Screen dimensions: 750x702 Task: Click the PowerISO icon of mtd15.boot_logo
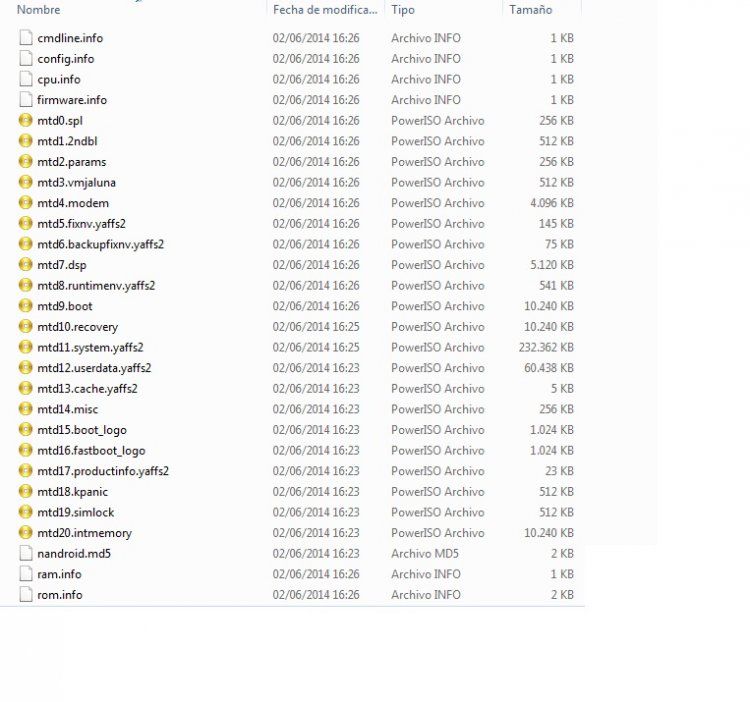(x=25, y=429)
